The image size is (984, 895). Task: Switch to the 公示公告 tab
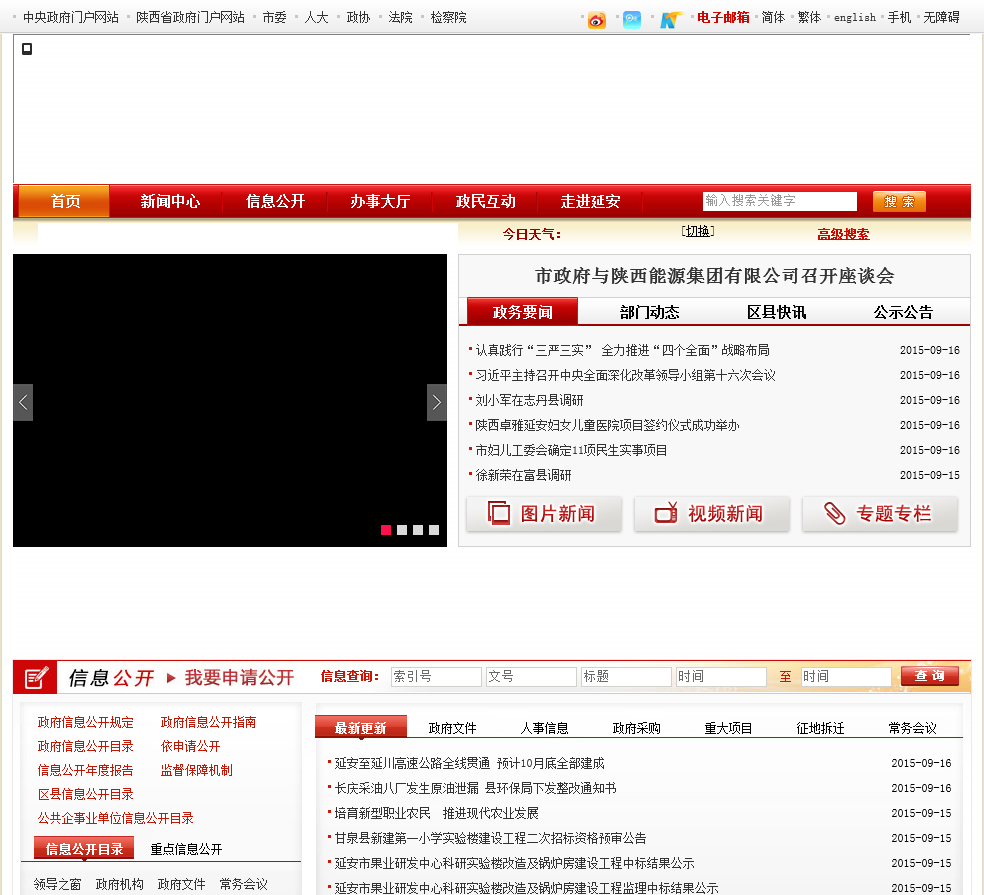pos(903,312)
